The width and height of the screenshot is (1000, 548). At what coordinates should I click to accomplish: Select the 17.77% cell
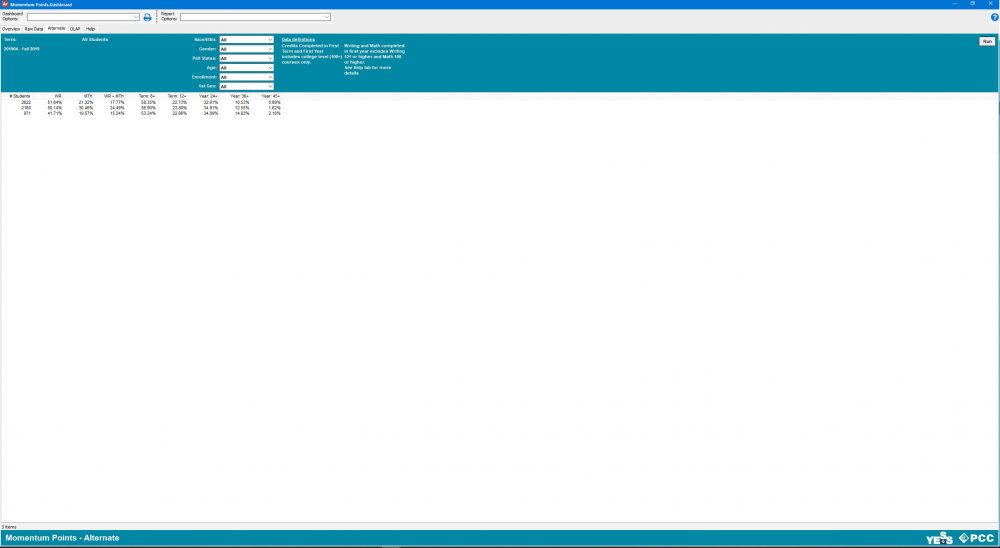click(117, 102)
